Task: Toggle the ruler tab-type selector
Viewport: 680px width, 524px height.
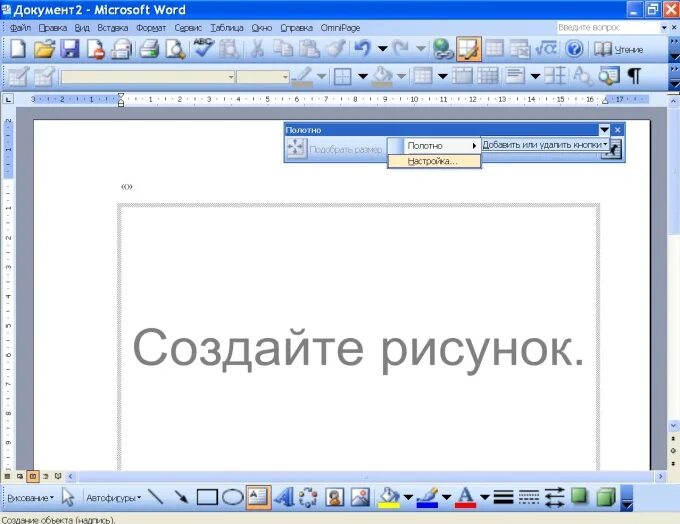Action: [8, 99]
